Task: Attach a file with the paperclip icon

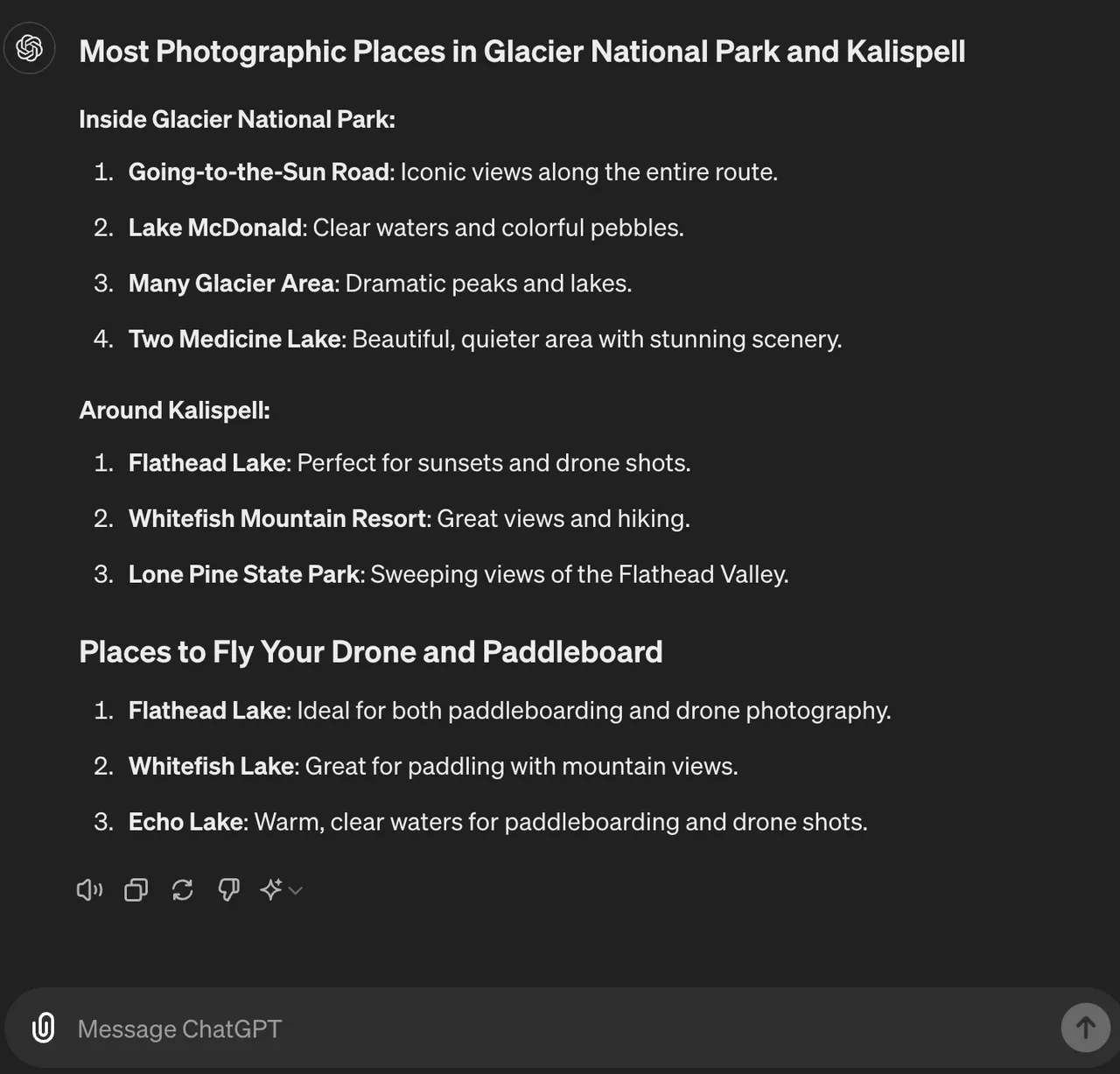Action: click(x=42, y=1028)
